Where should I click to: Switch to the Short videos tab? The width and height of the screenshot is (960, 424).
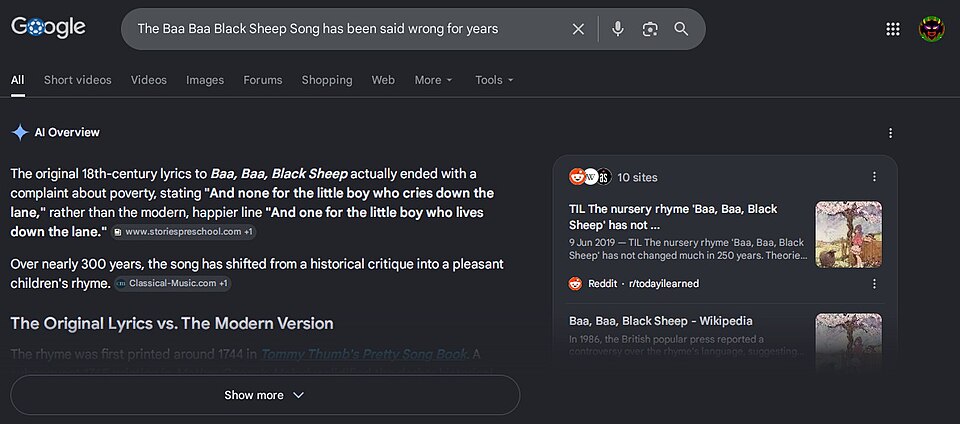coord(78,80)
